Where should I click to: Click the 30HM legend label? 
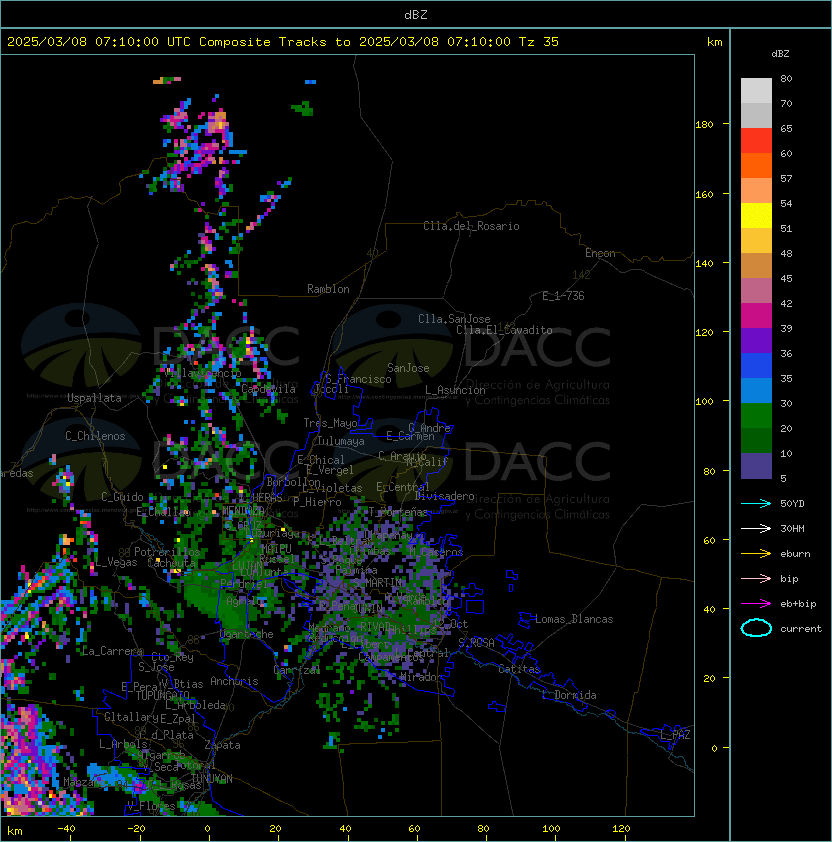[792, 528]
